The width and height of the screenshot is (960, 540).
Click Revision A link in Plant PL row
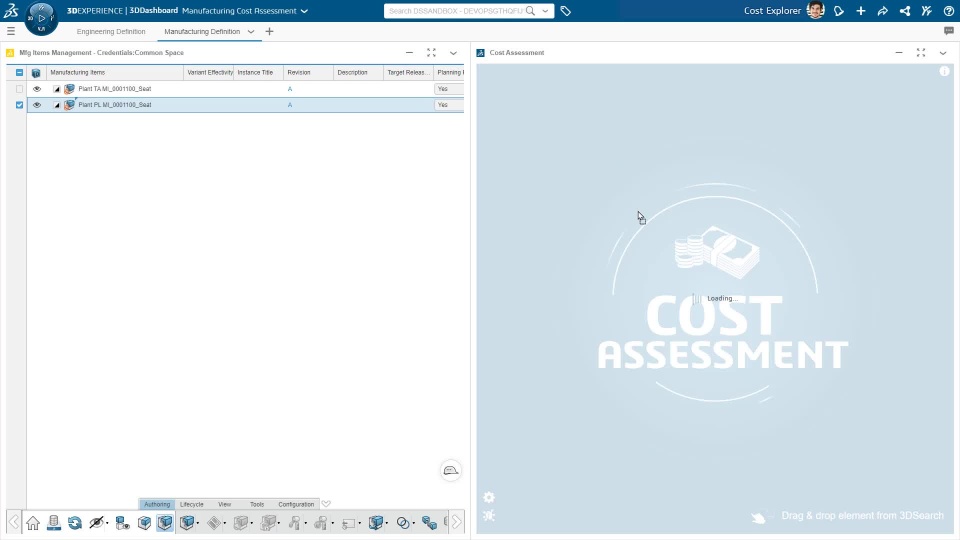290,105
